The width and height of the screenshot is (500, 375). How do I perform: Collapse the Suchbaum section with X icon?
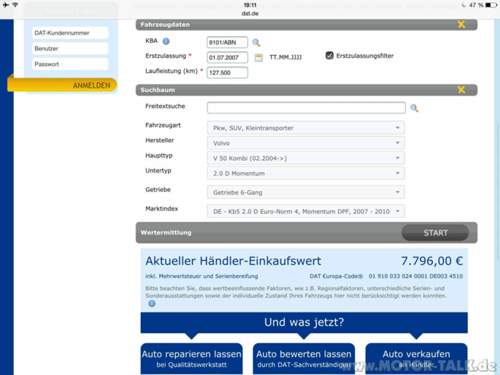pos(461,90)
